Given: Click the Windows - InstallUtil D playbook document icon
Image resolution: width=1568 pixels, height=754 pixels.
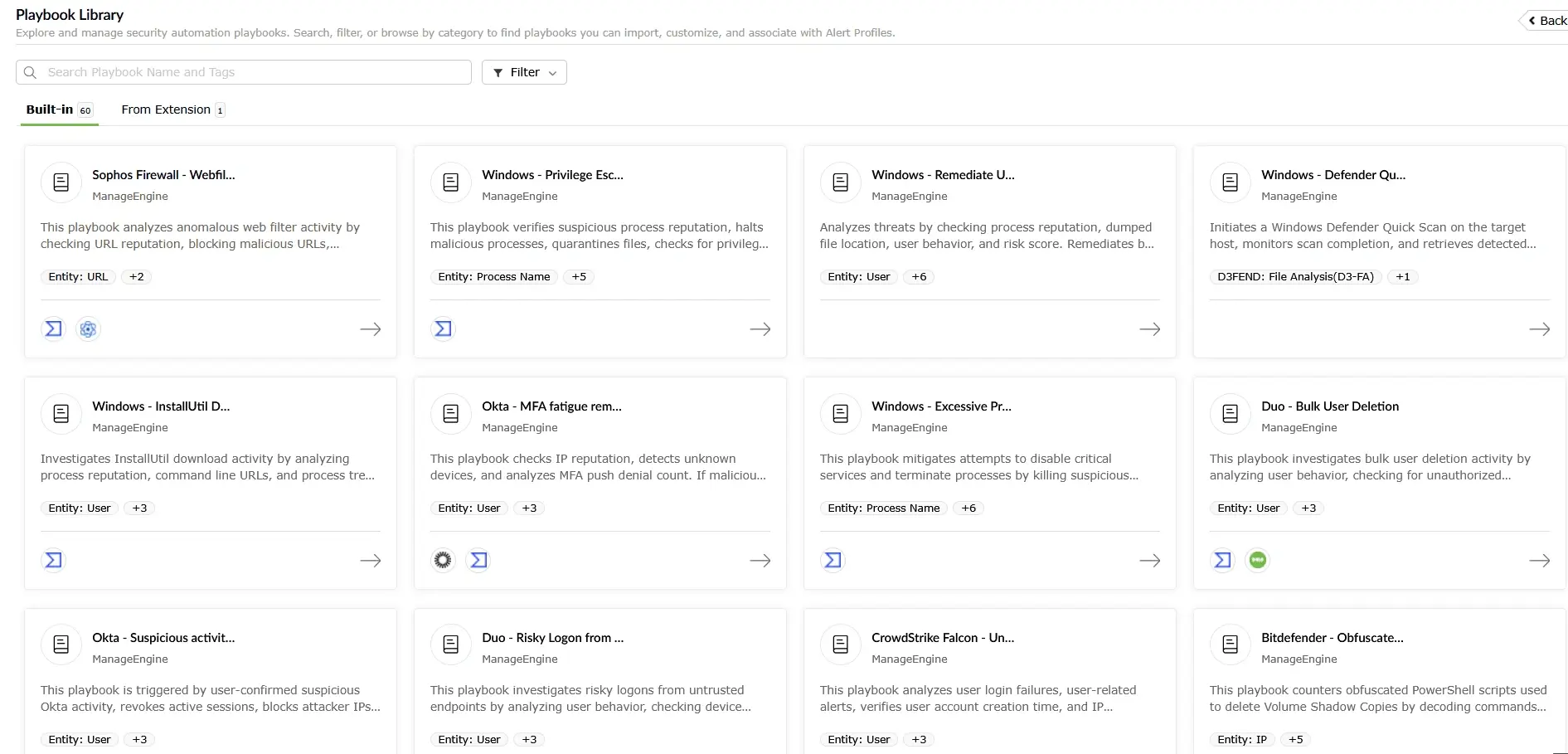Looking at the screenshot, I should (x=61, y=414).
